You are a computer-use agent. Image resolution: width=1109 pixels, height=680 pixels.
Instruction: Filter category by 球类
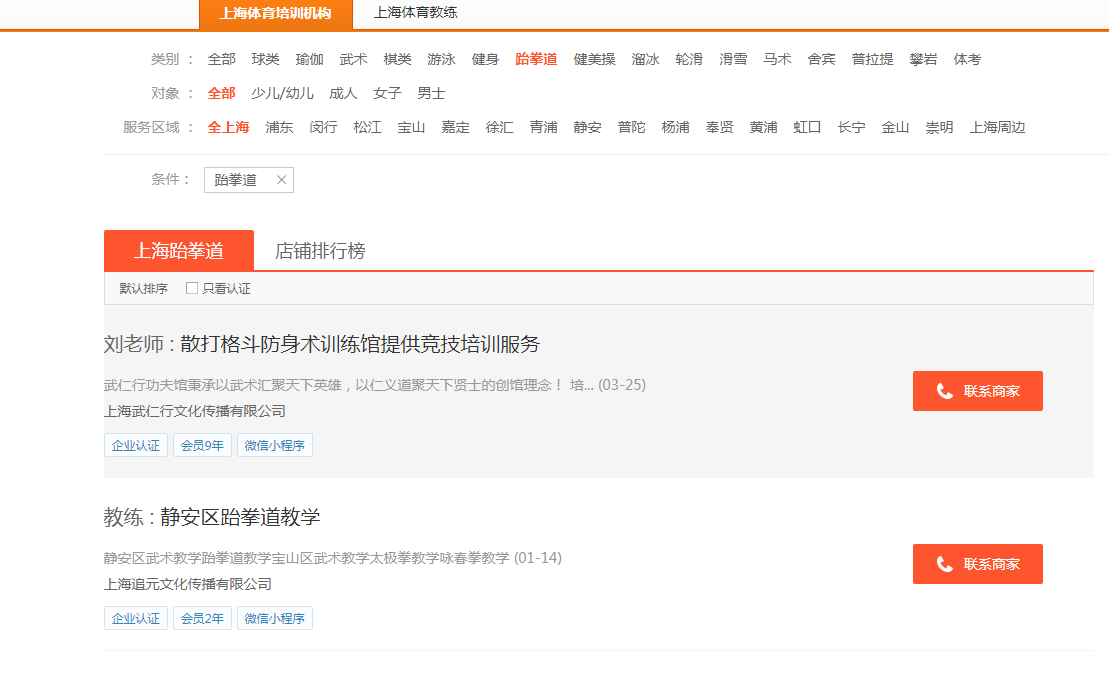pyautogui.click(x=265, y=59)
